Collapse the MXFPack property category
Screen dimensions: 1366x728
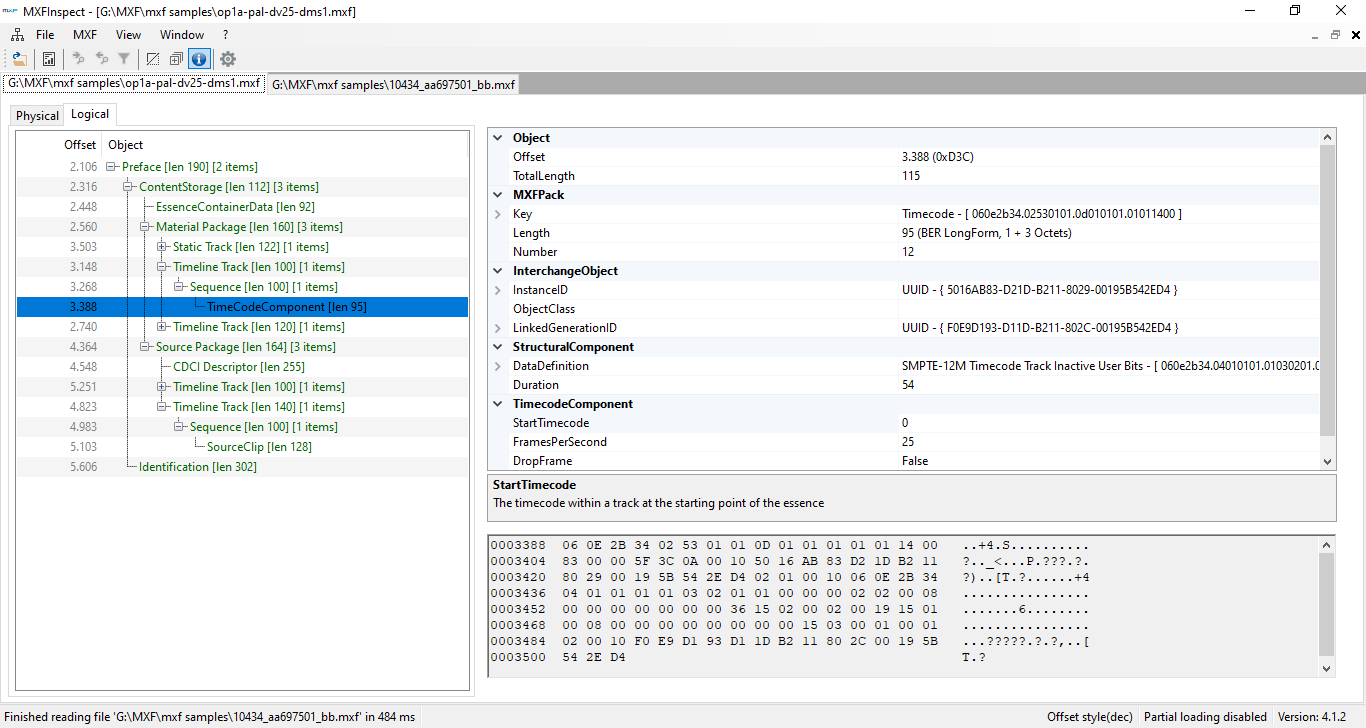[x=498, y=195]
